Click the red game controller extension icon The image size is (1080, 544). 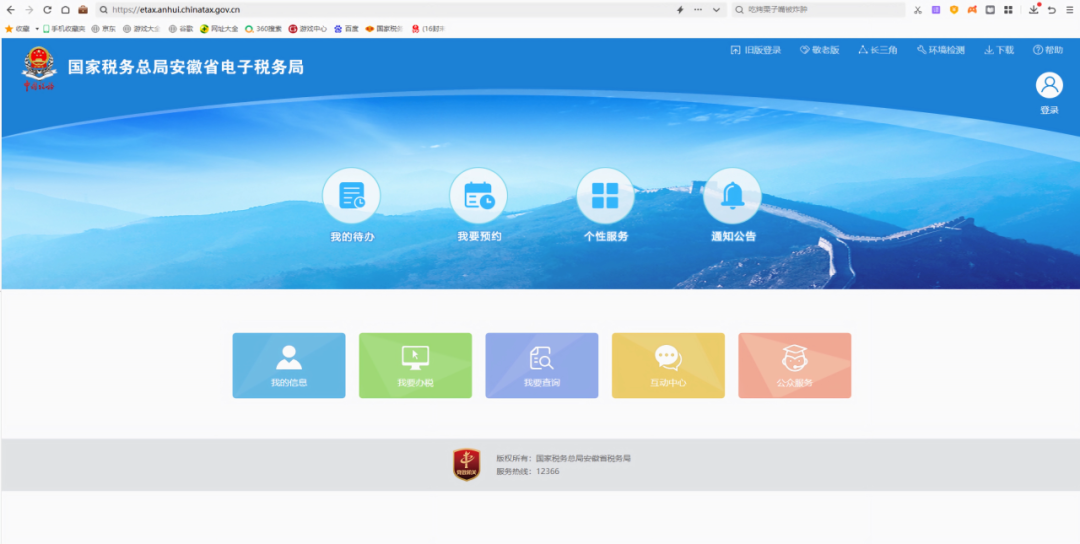(972, 10)
